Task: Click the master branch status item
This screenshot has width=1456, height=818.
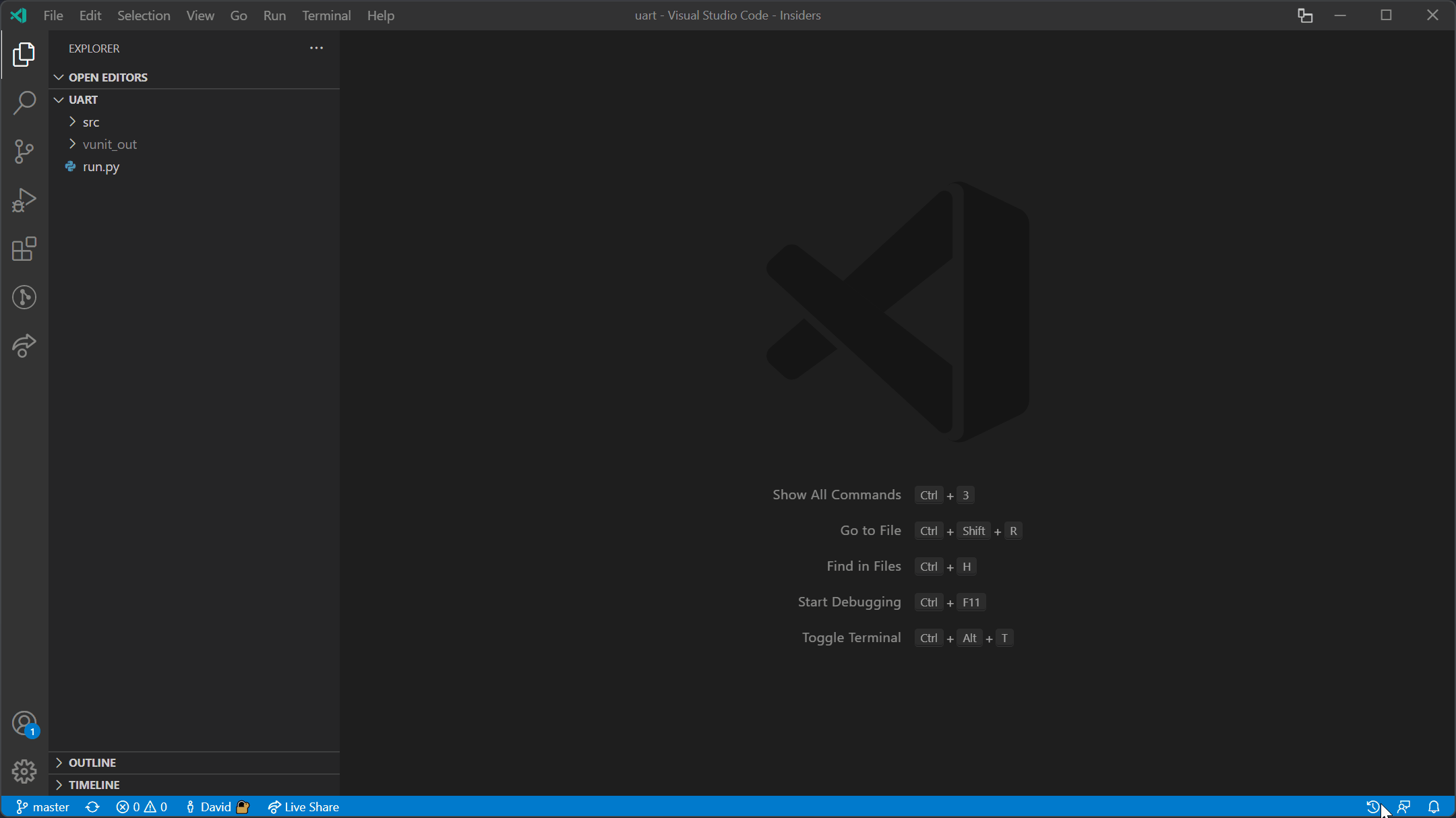Action: [x=42, y=807]
